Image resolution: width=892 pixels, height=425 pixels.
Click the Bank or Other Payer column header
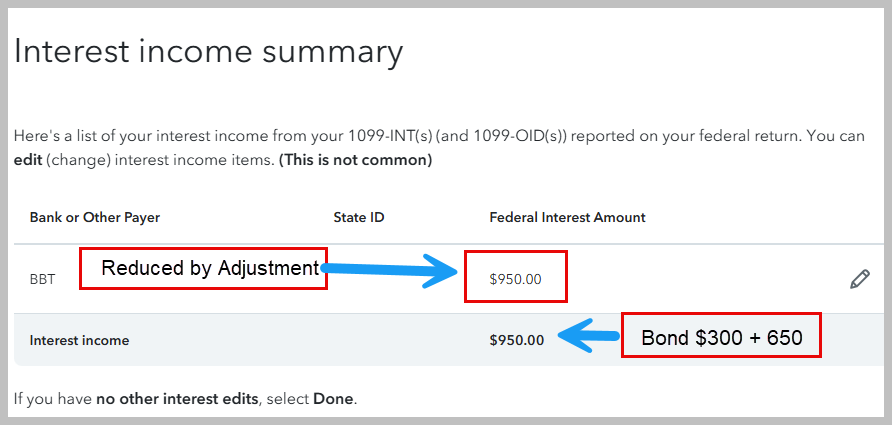[95, 217]
